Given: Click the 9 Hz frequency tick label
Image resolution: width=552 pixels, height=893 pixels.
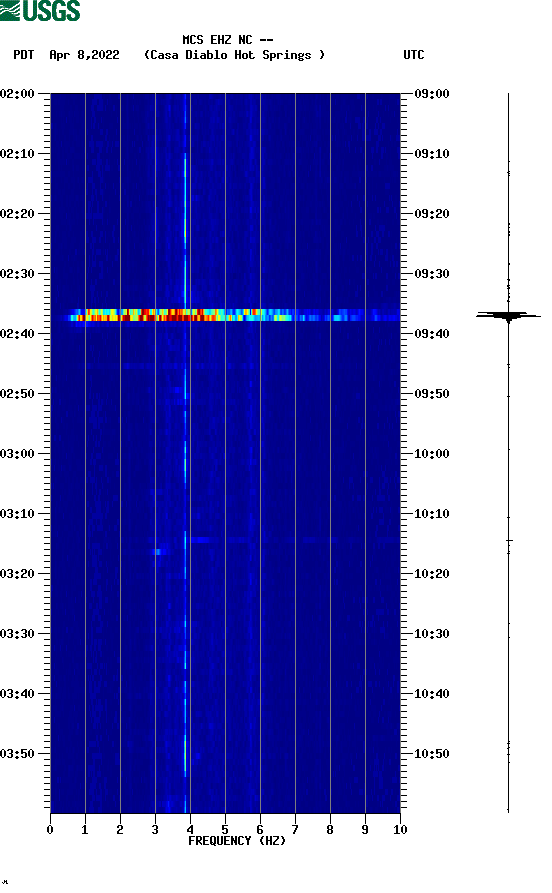Looking at the screenshot, I should (x=365, y=829).
